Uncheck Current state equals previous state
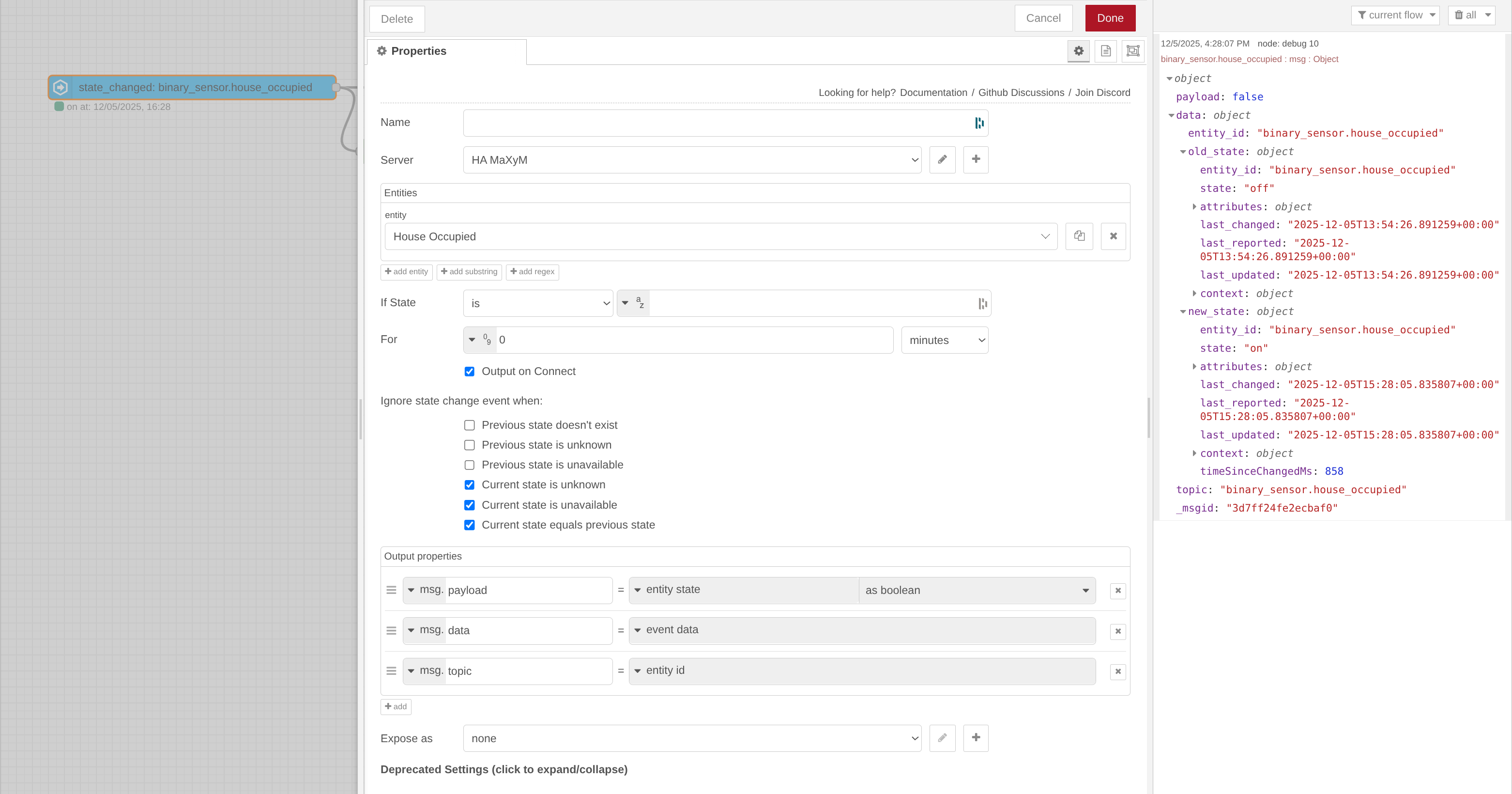This screenshot has width=1512, height=794. click(x=470, y=525)
